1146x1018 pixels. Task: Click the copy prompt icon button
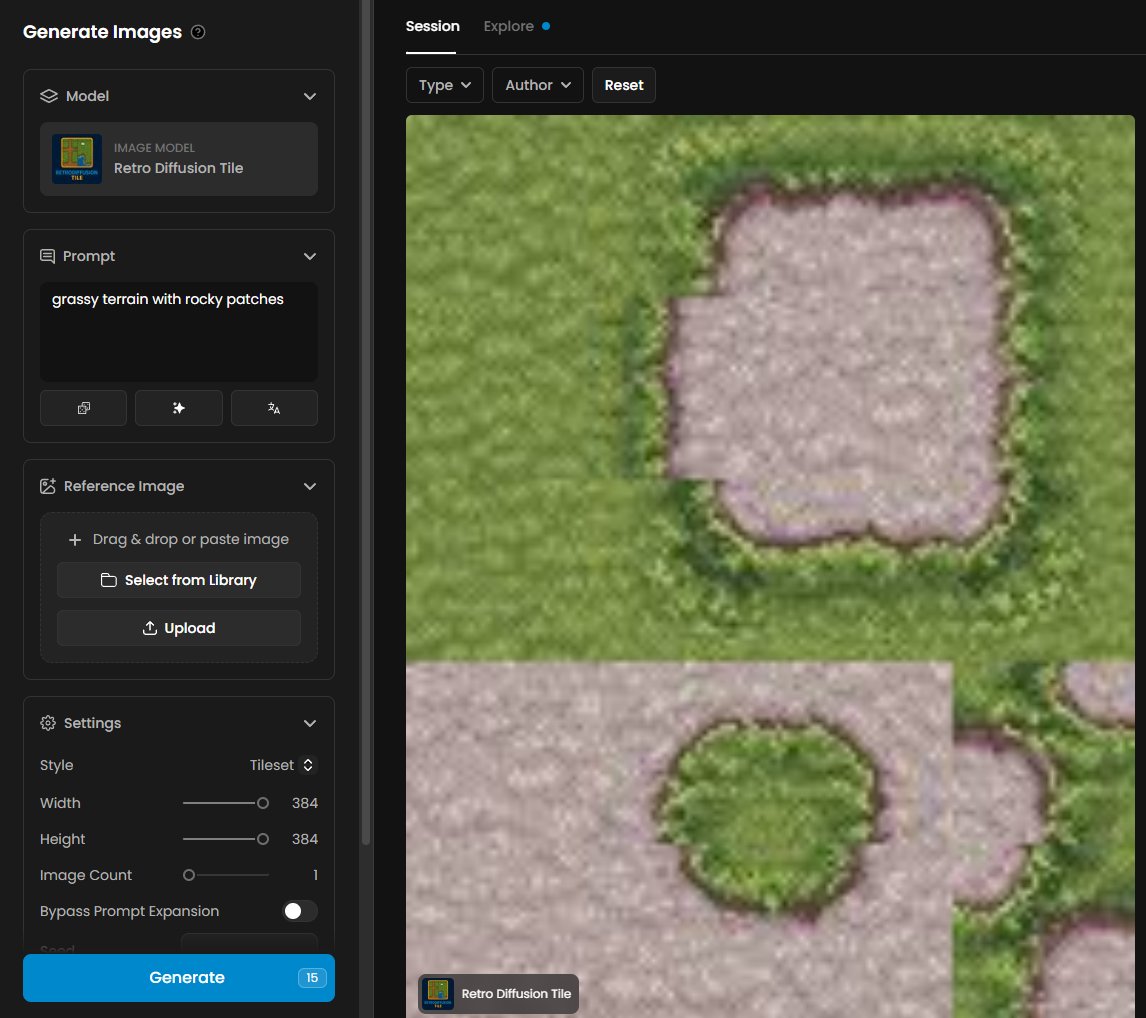coord(83,408)
